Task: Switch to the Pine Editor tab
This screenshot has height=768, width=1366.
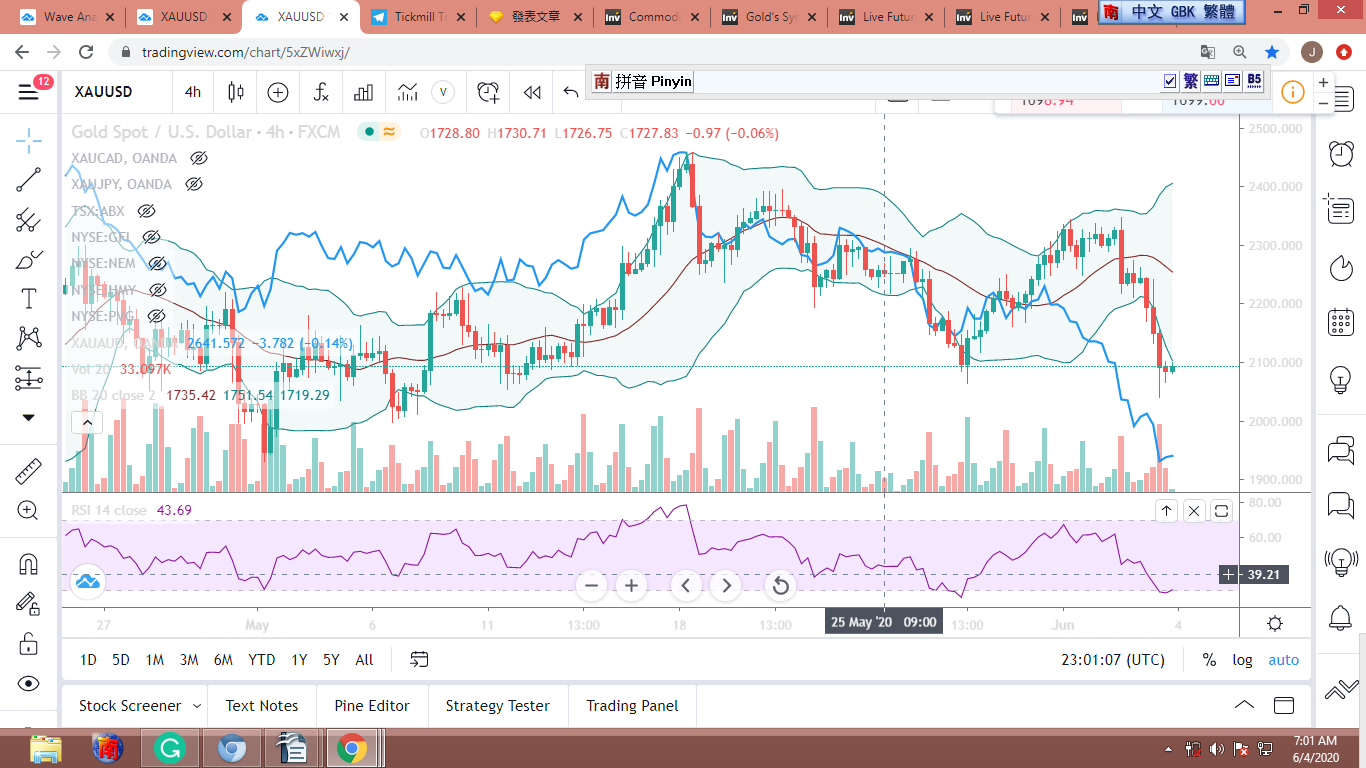Action: click(x=370, y=706)
